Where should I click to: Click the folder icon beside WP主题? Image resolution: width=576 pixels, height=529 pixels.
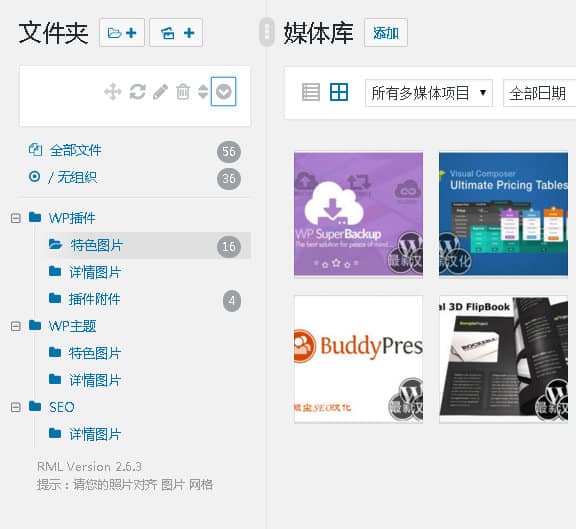coord(35,325)
